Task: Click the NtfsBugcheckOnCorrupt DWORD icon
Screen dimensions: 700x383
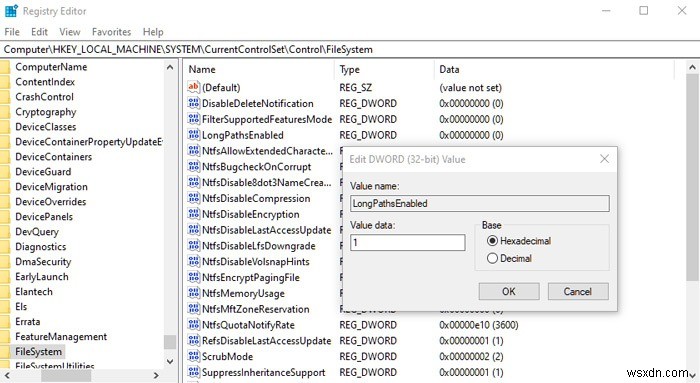Action: tap(193, 167)
